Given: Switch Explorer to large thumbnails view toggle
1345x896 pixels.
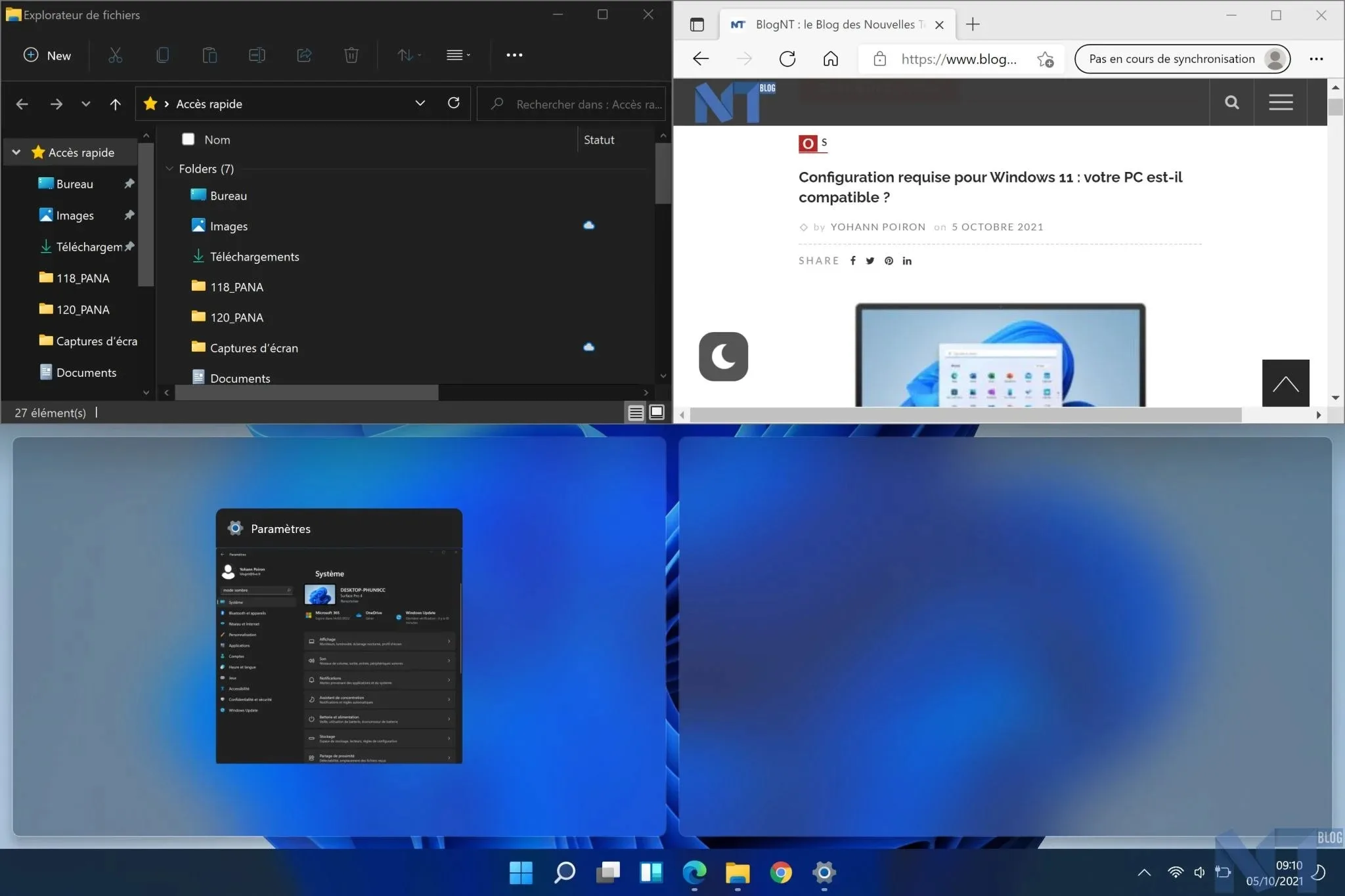Looking at the screenshot, I should tap(656, 412).
